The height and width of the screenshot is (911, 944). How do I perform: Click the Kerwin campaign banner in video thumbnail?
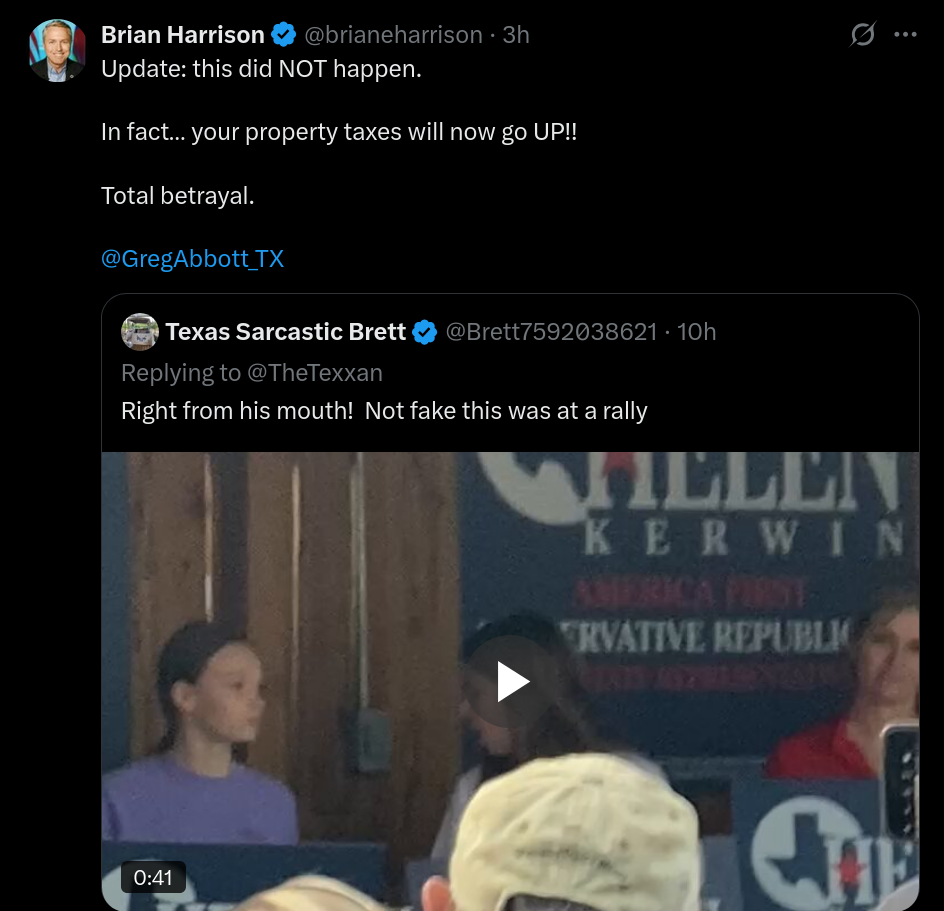740,540
